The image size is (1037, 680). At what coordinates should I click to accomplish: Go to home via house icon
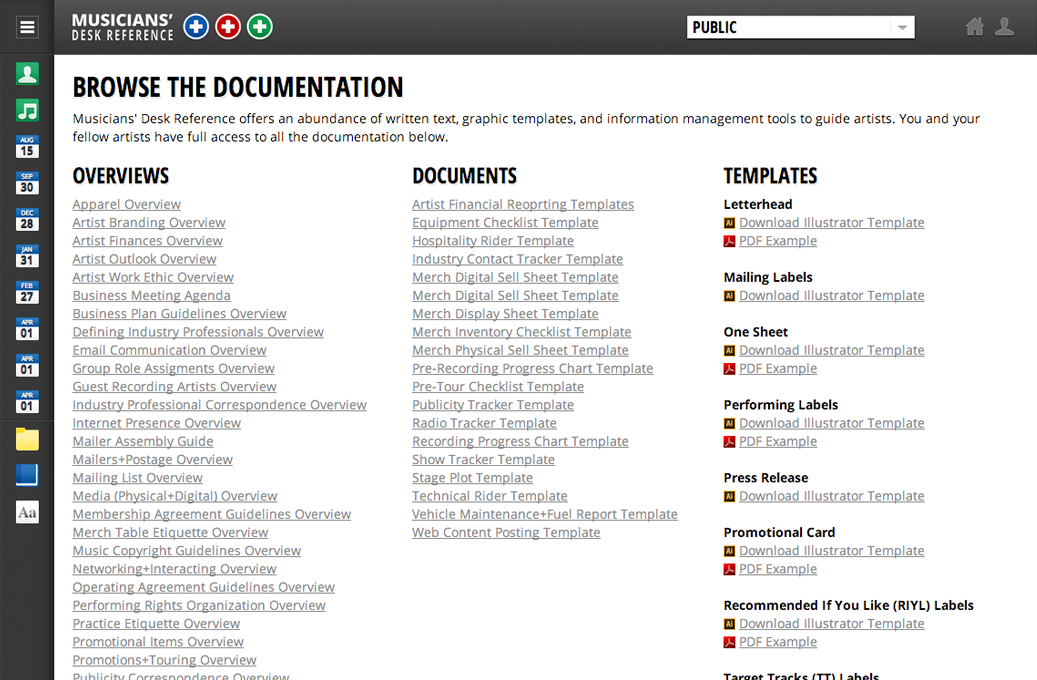click(974, 27)
